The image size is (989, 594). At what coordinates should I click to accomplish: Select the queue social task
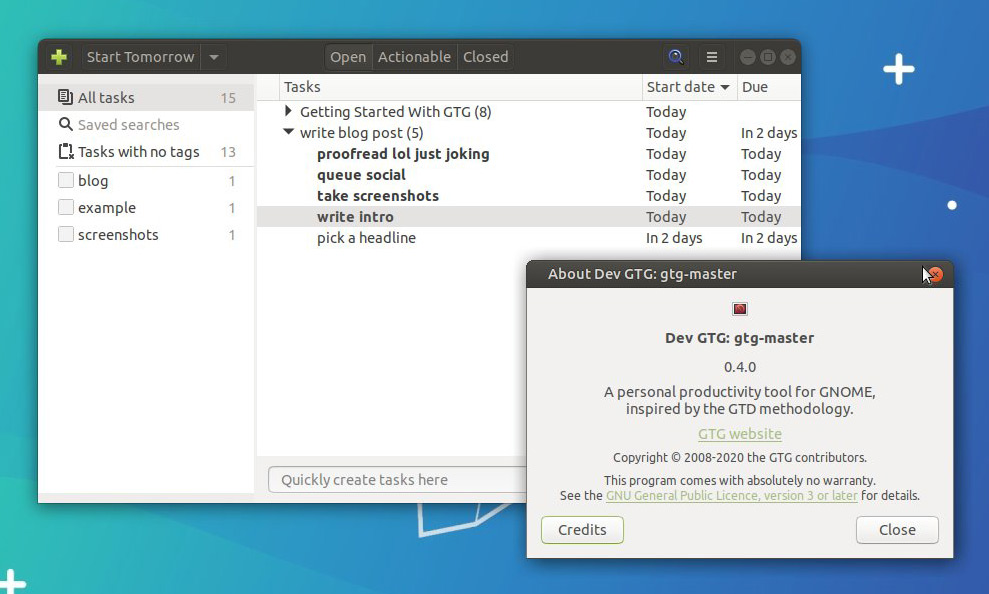(361, 175)
